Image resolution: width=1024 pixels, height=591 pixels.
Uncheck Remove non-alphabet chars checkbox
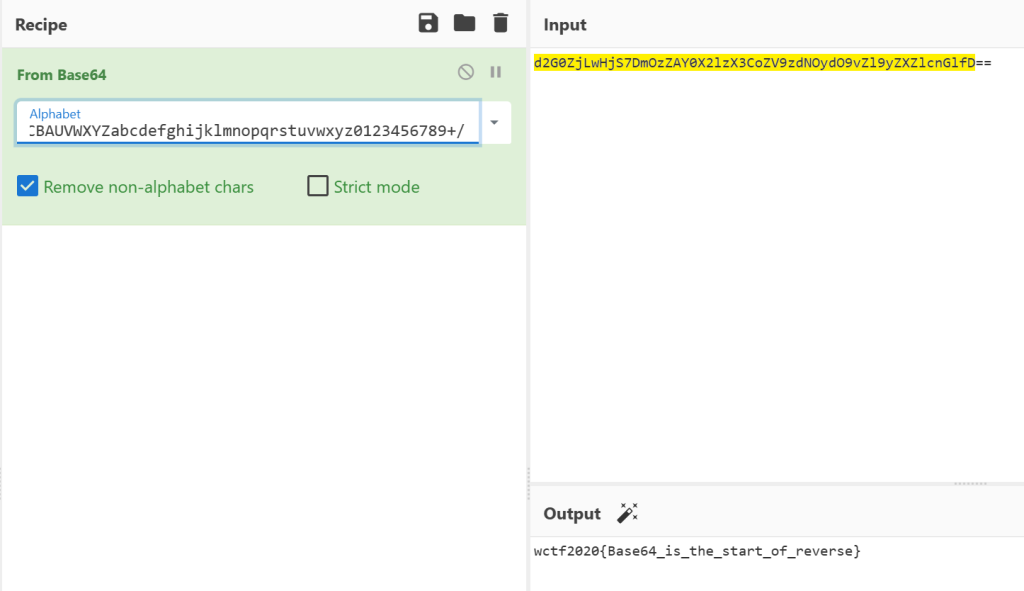[x=27, y=186]
